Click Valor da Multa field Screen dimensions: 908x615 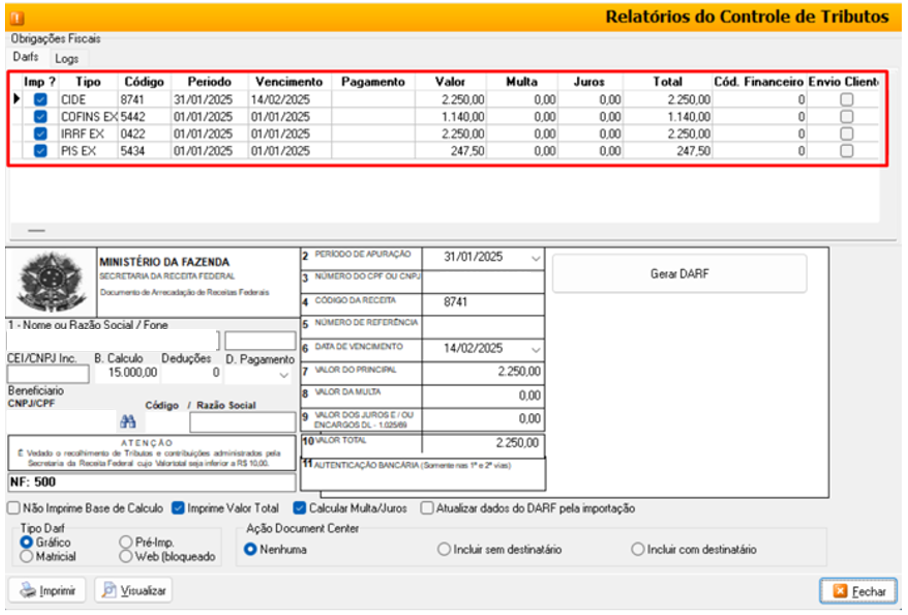pyautogui.click(x=484, y=396)
